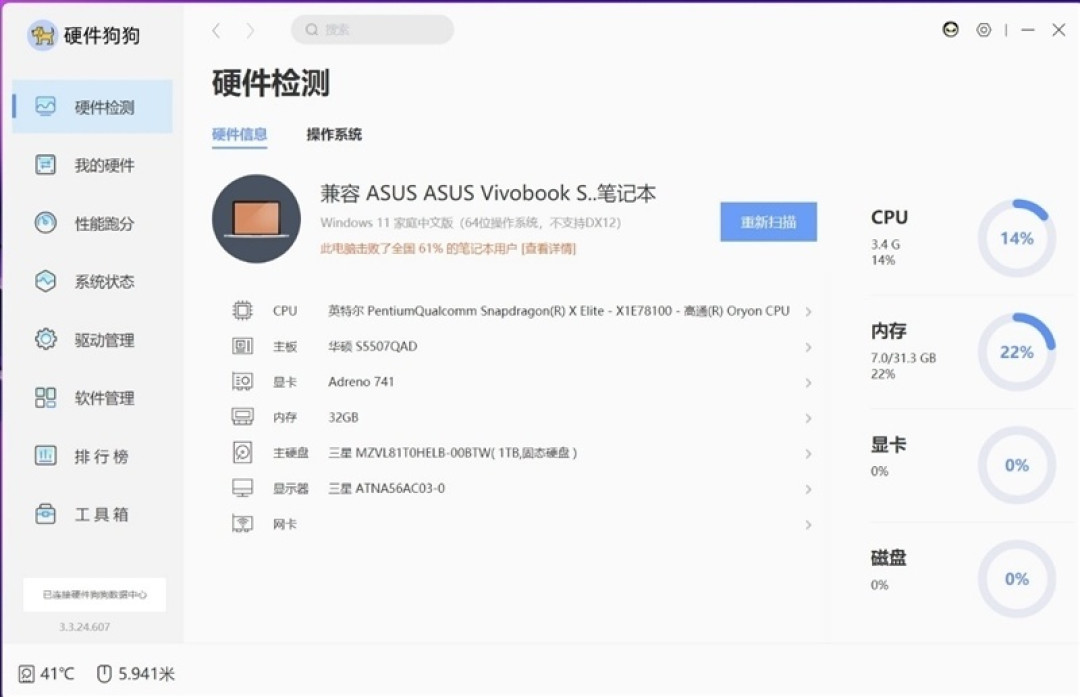Image resolution: width=1080 pixels, height=697 pixels.
Task: Click the Windows 11 家庭中文版 text
Action: pyautogui.click(x=470, y=223)
